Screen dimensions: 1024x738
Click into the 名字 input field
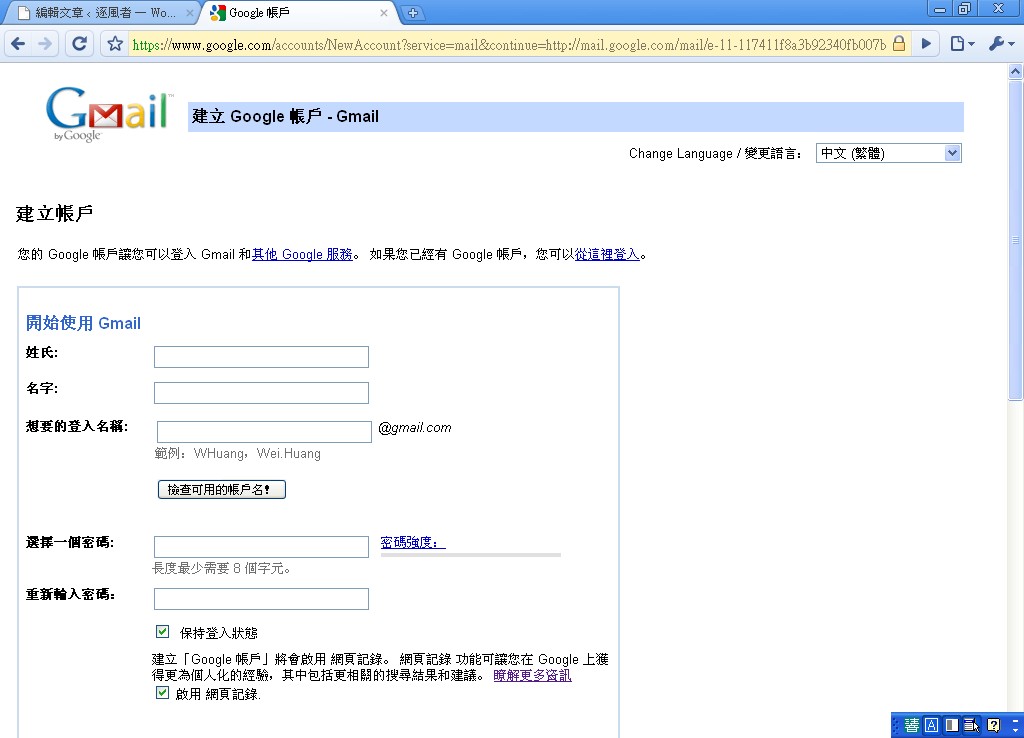[x=261, y=393]
